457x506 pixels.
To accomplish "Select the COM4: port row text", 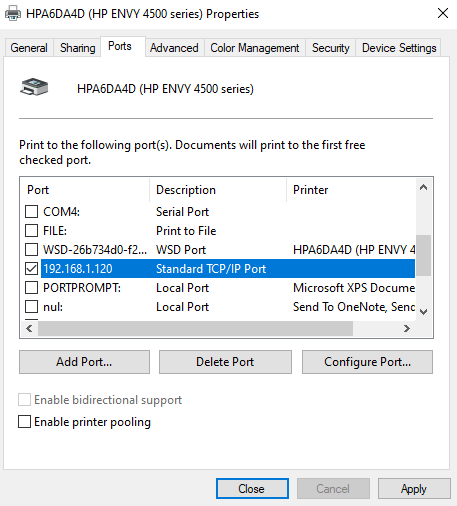I will (x=61, y=212).
